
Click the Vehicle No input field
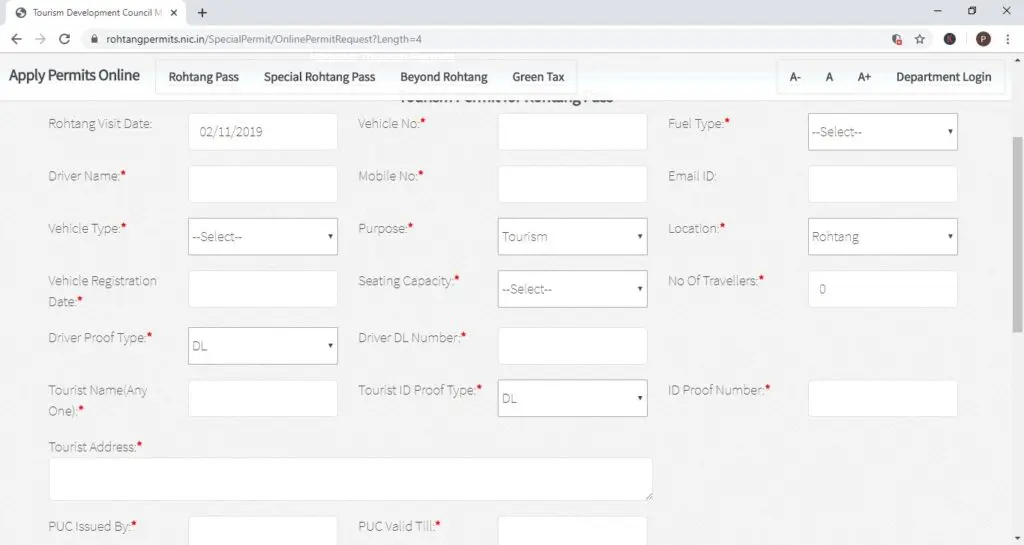click(572, 132)
